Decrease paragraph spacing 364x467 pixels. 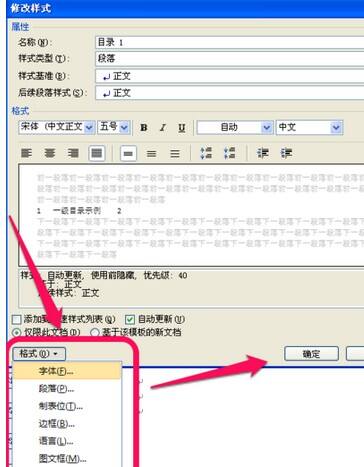pos(229,153)
